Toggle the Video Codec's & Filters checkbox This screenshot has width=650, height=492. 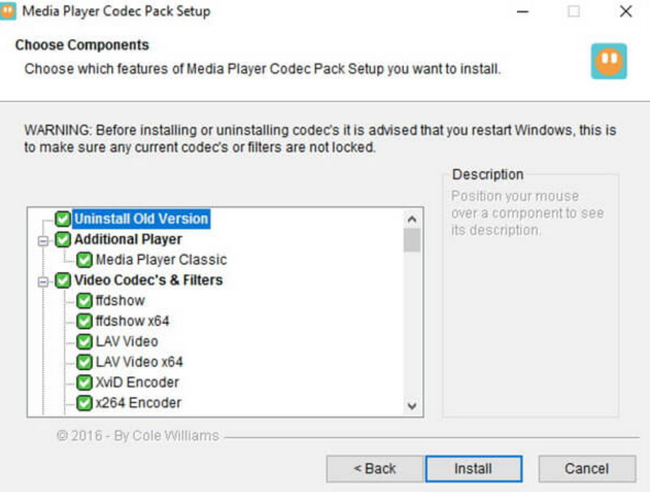click(x=63, y=280)
